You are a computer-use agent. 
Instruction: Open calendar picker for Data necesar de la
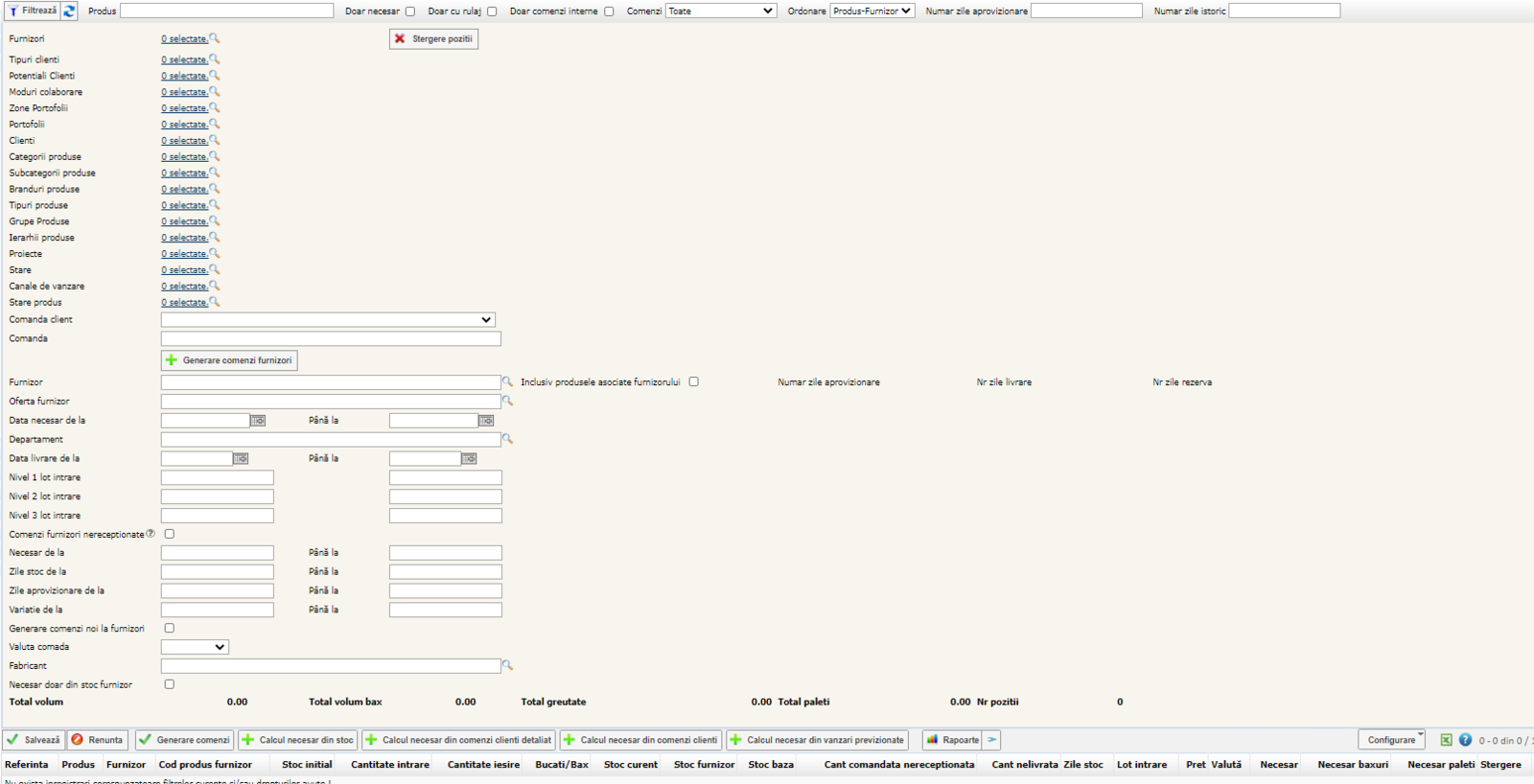point(258,421)
